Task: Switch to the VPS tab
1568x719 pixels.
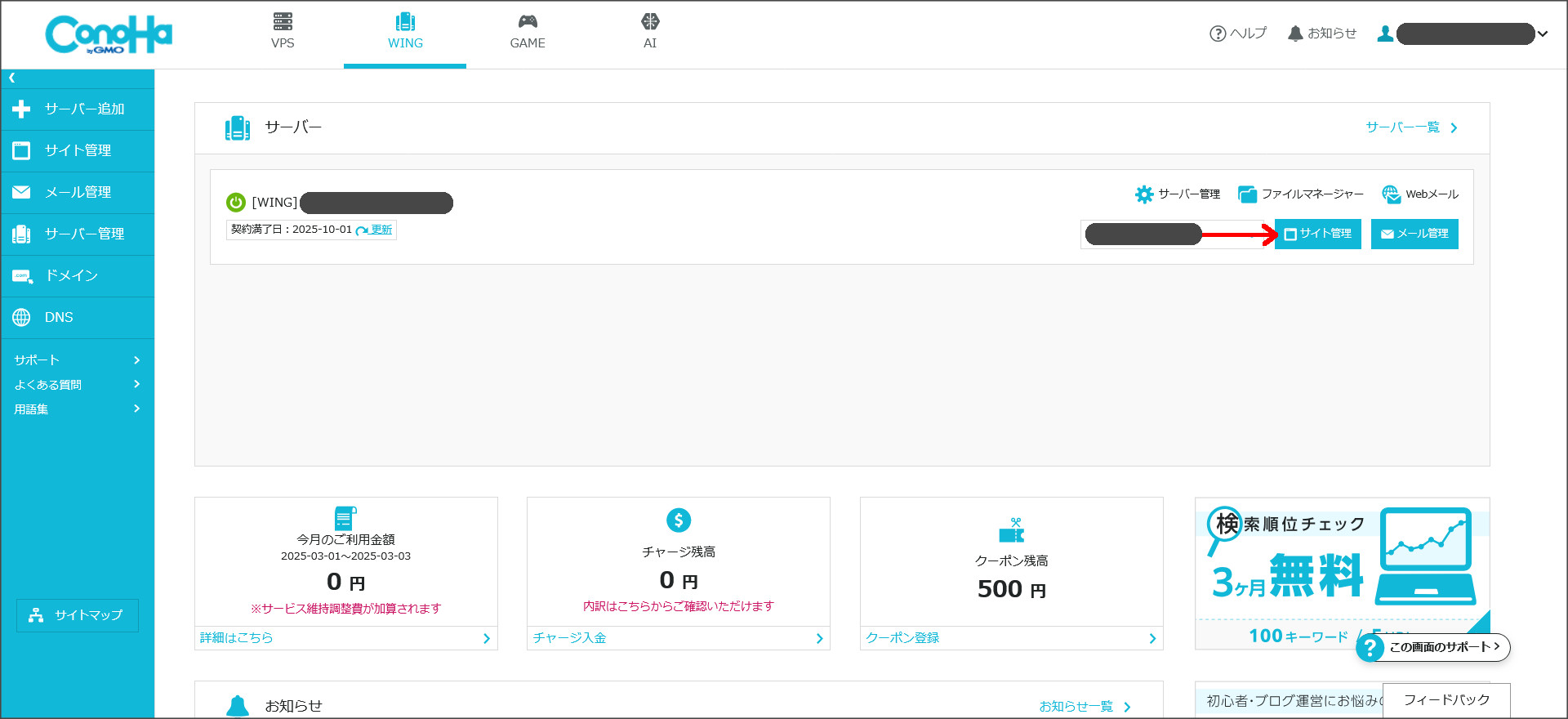Action: 283,33
